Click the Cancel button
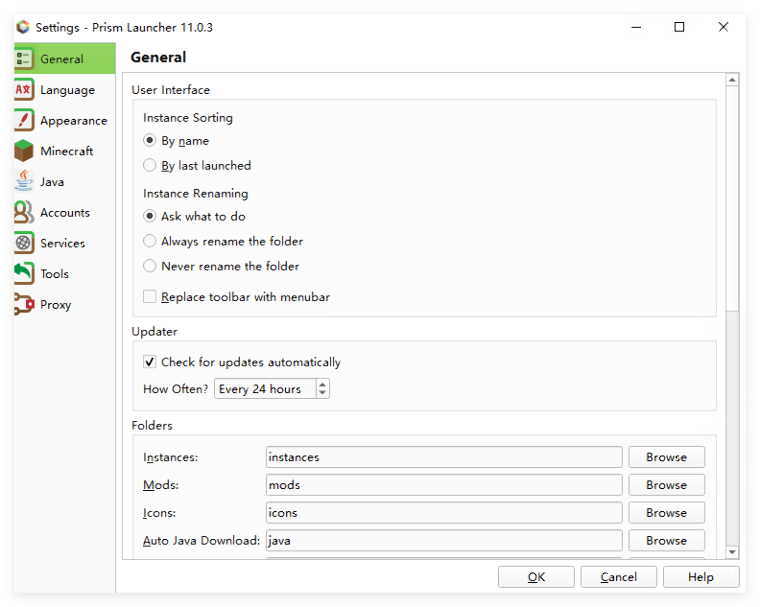This screenshot has height=607, width=760. point(618,577)
